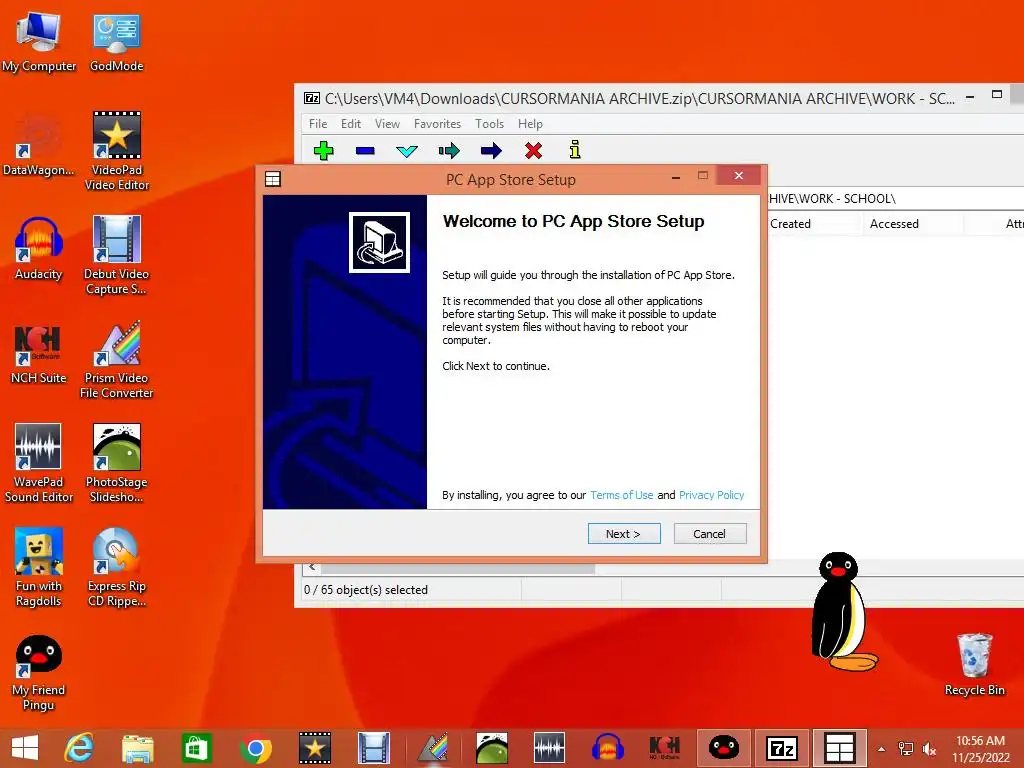Open Debut film strip icon on taskbar
Screen dimensions: 1024x768
374,748
